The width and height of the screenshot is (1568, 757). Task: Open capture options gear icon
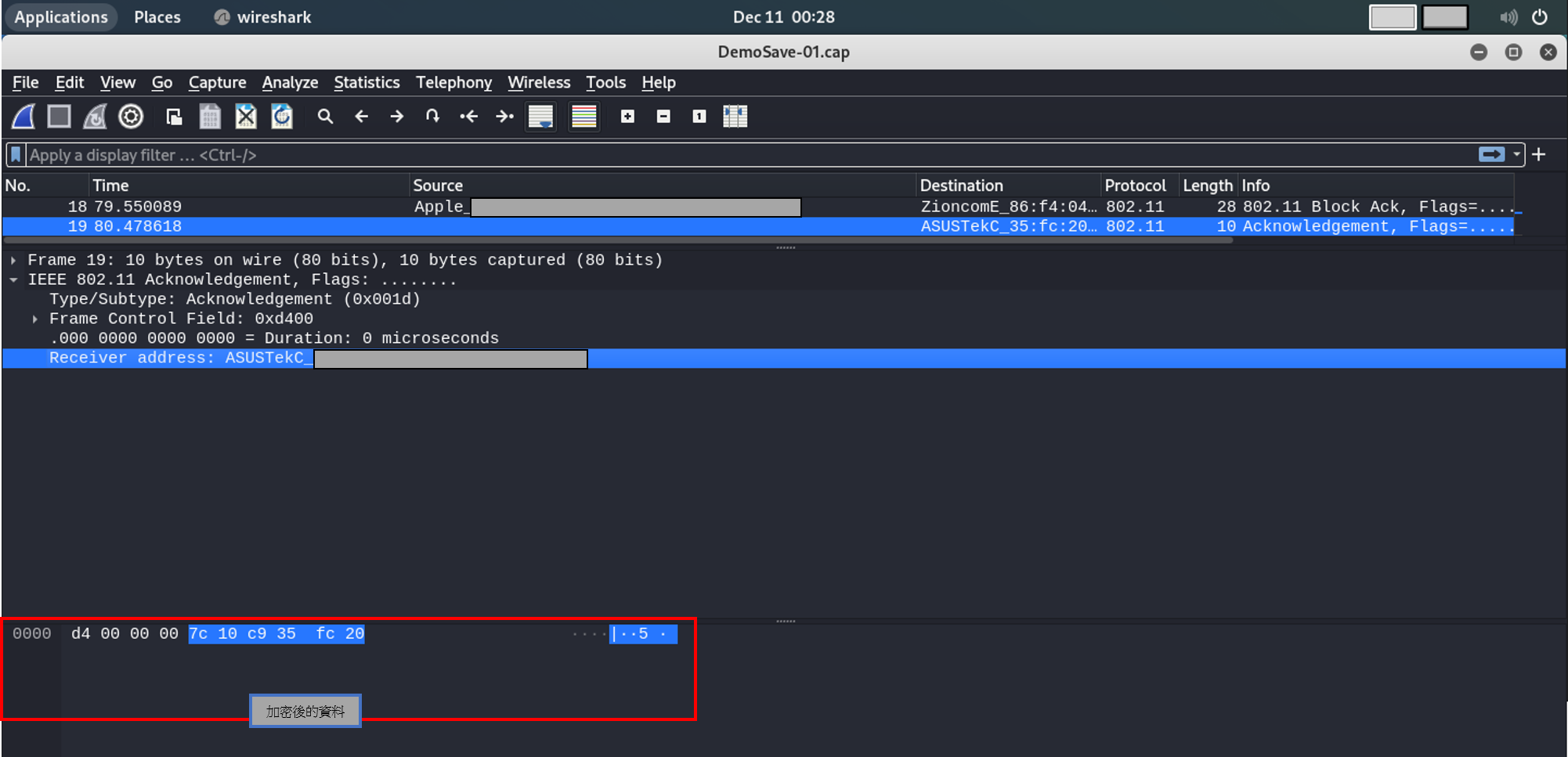pyautogui.click(x=131, y=117)
